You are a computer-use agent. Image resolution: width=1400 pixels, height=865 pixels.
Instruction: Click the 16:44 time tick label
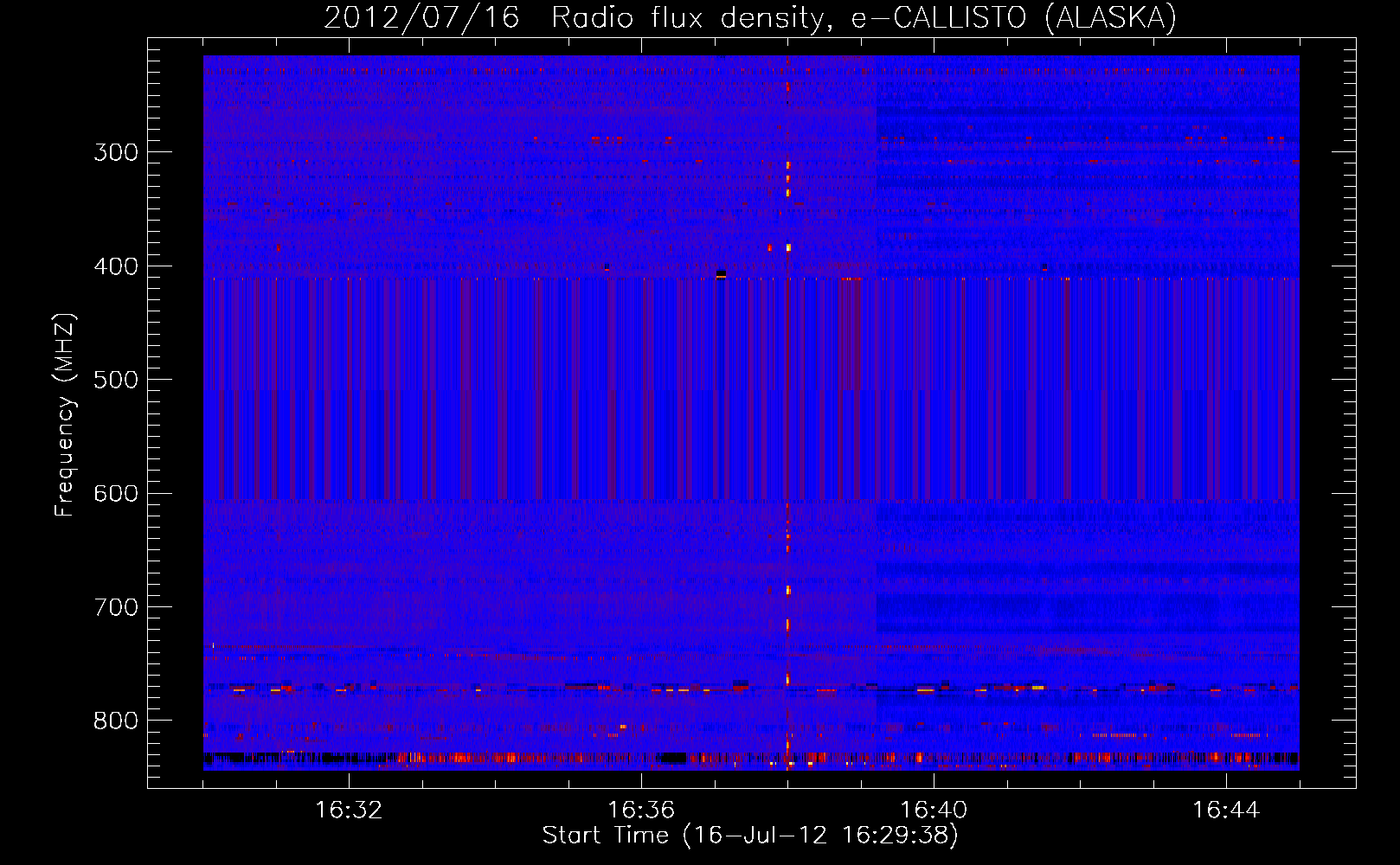[1226, 811]
